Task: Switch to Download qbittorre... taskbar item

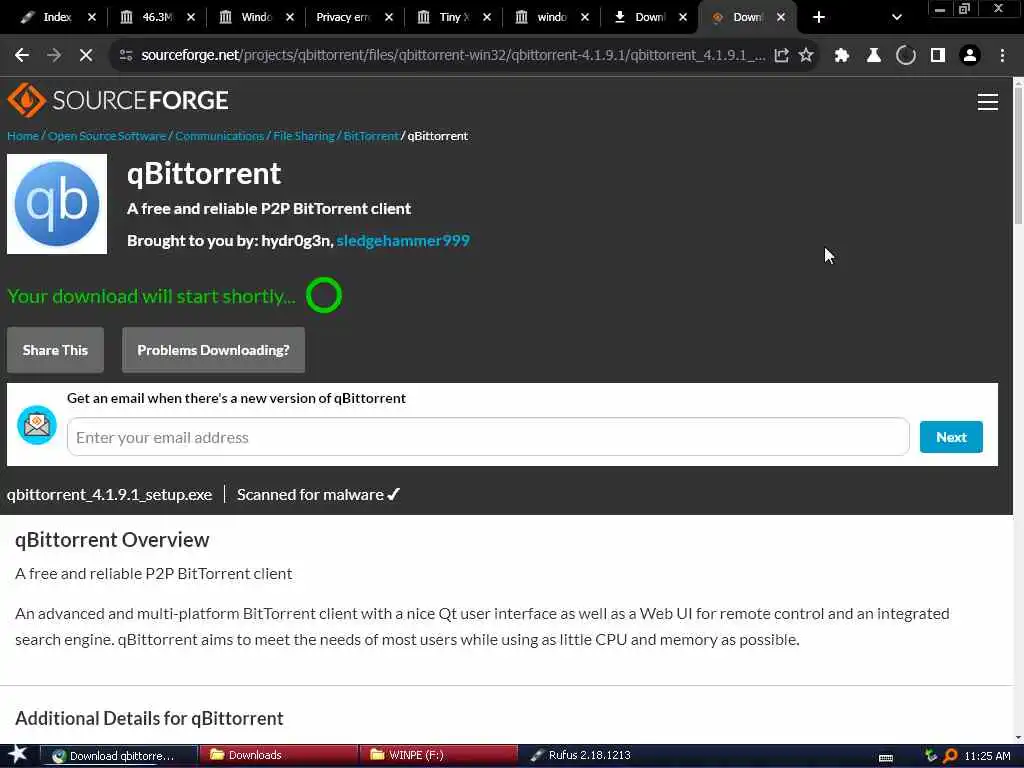Action: 119,756
